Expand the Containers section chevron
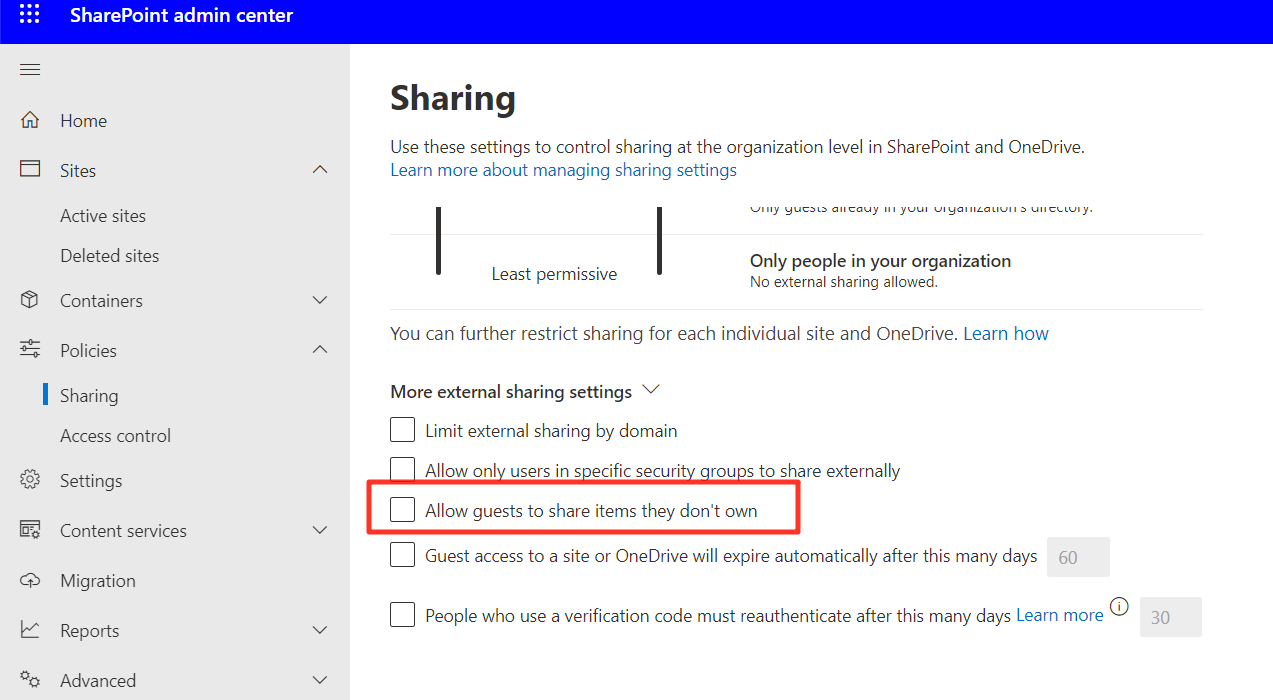The height and width of the screenshot is (700, 1273). pyautogui.click(x=320, y=300)
